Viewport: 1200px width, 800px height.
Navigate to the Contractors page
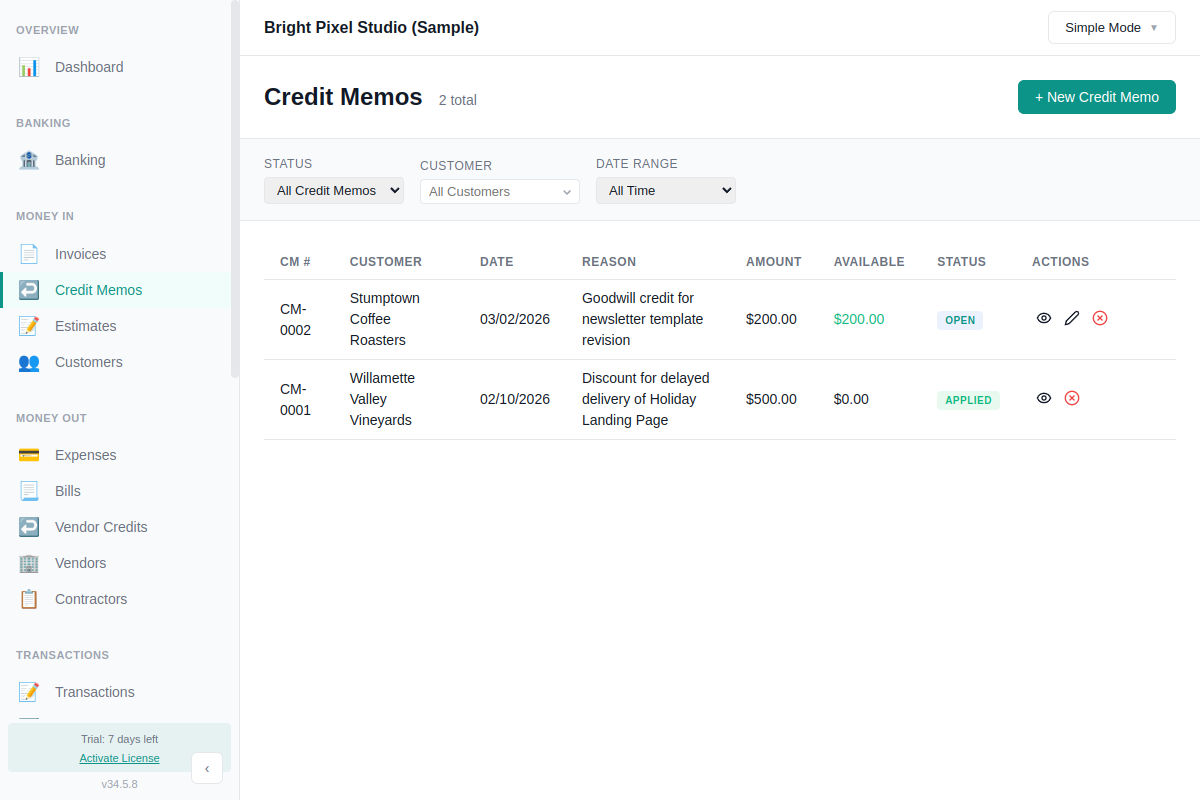[91, 599]
